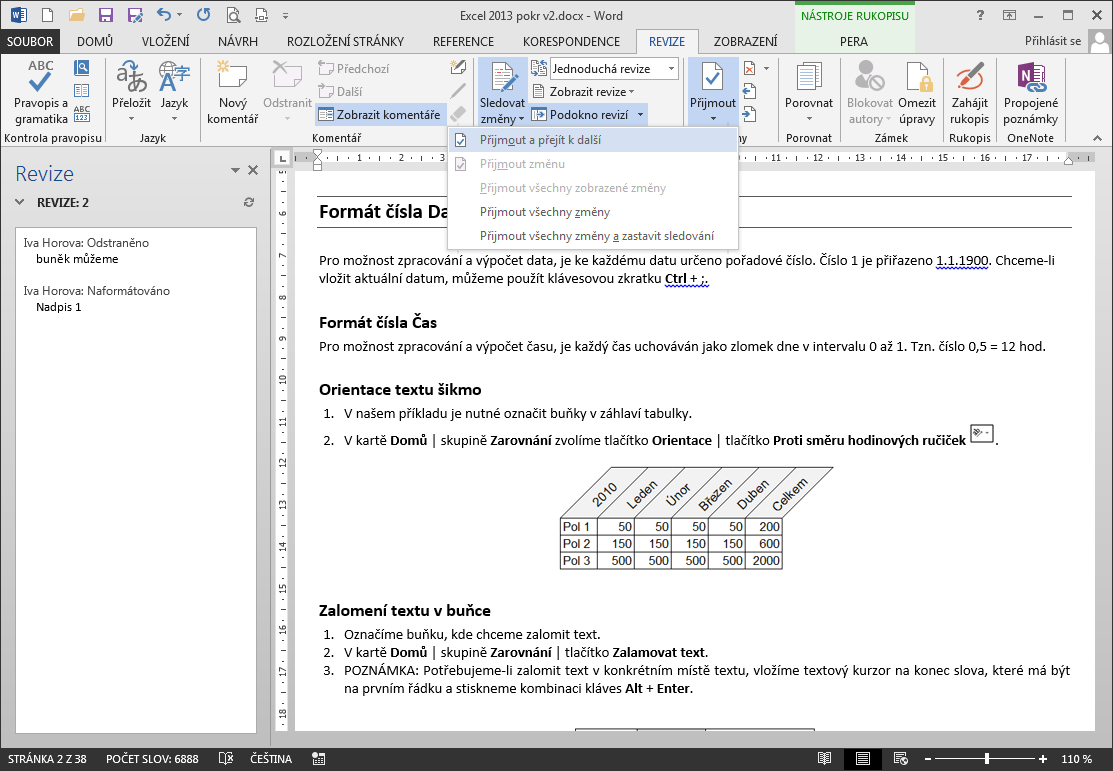1113x771 pixels.
Task: Run Pravopis a gramatika check
Action: (x=40, y=93)
